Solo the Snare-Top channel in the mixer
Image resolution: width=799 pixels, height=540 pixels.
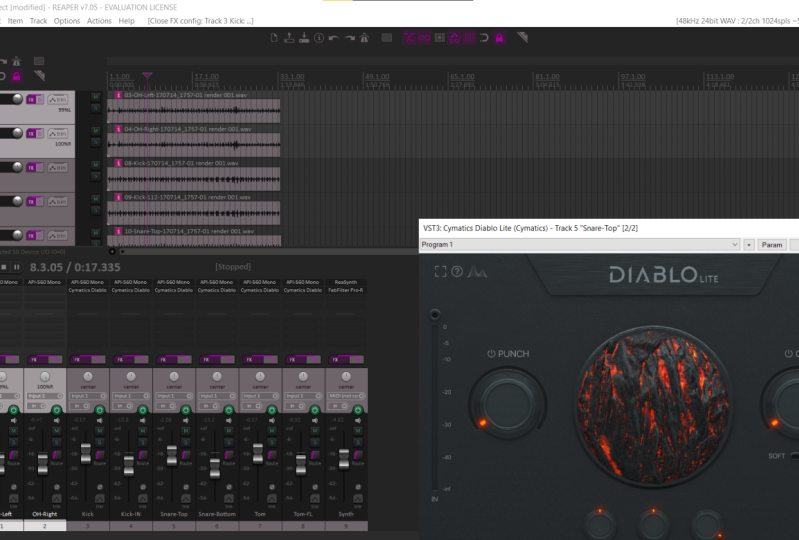pyautogui.click(x=185, y=442)
